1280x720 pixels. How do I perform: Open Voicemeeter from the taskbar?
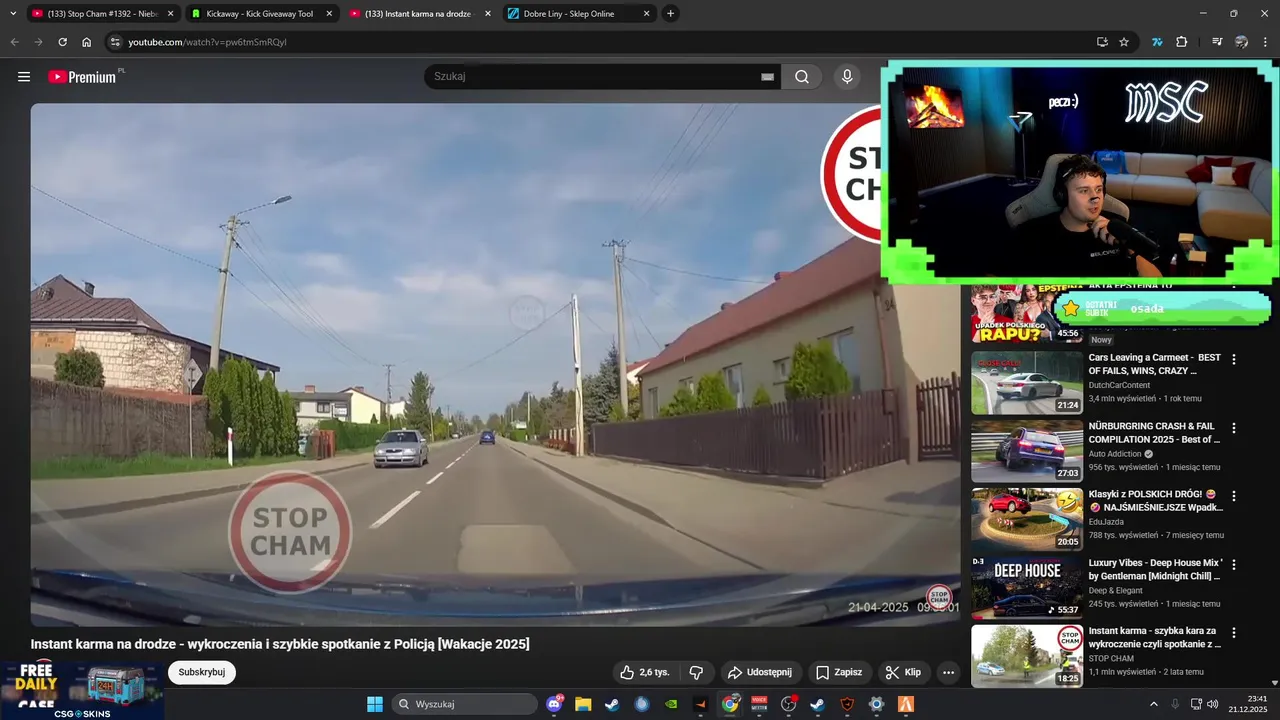click(x=759, y=704)
